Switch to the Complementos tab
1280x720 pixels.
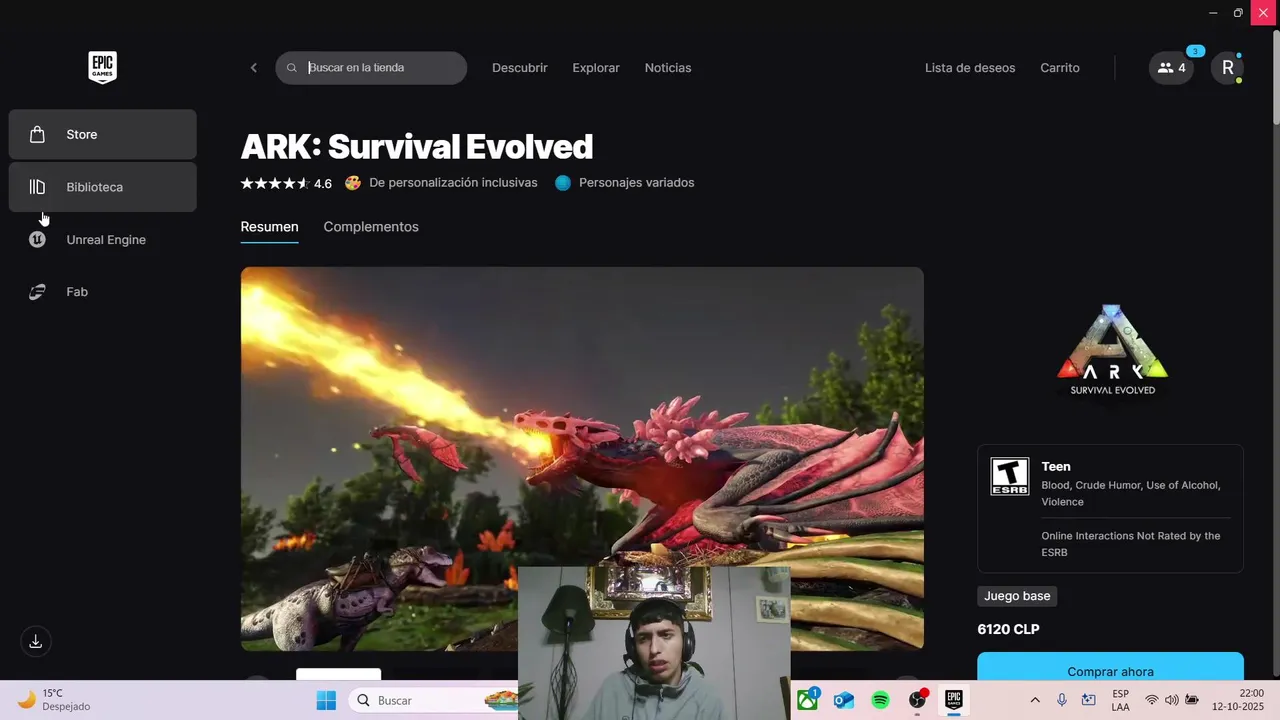371,227
